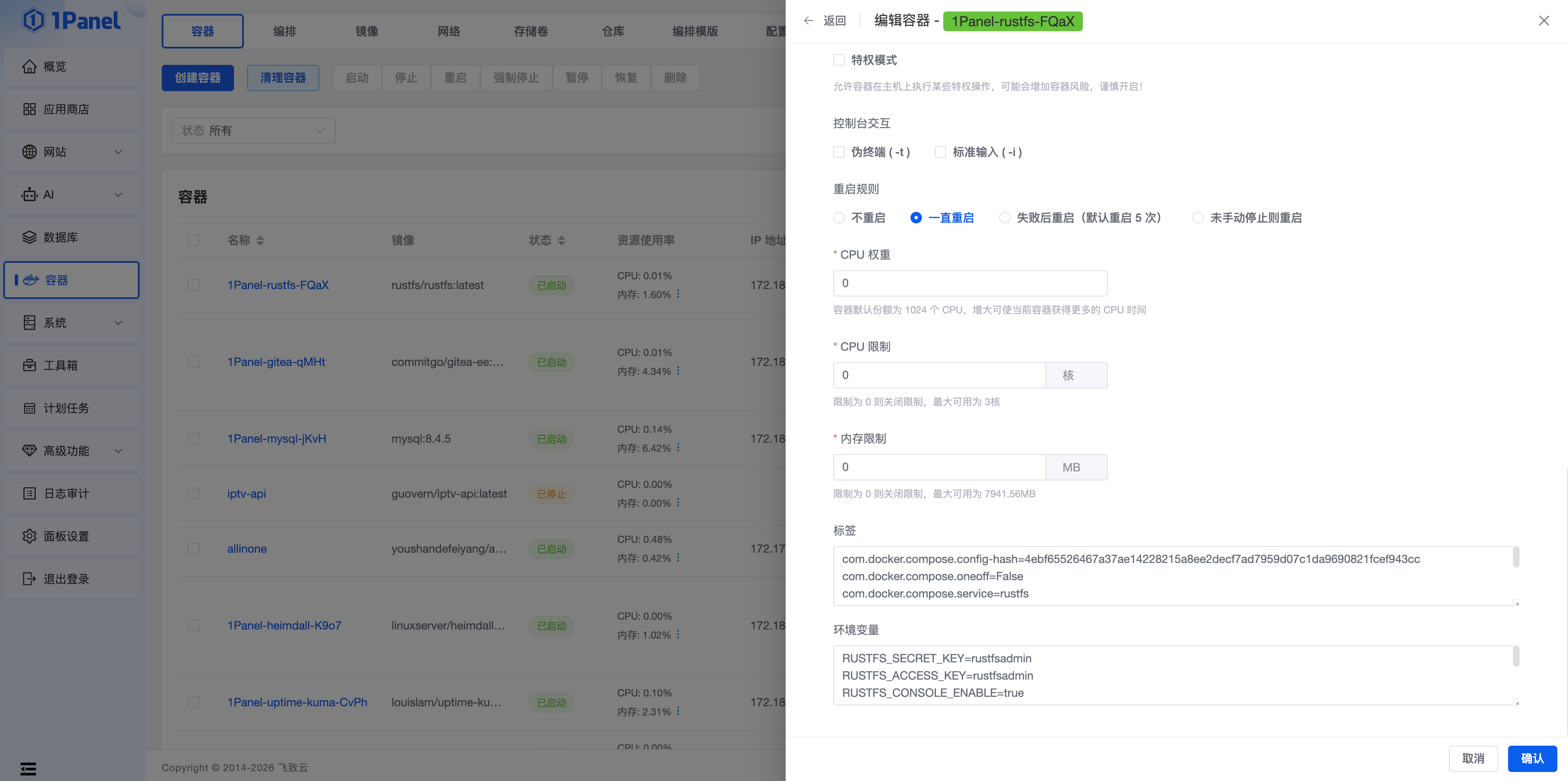Enable the 特权模式 checkbox
This screenshot has height=781, width=1568.
pos(839,60)
